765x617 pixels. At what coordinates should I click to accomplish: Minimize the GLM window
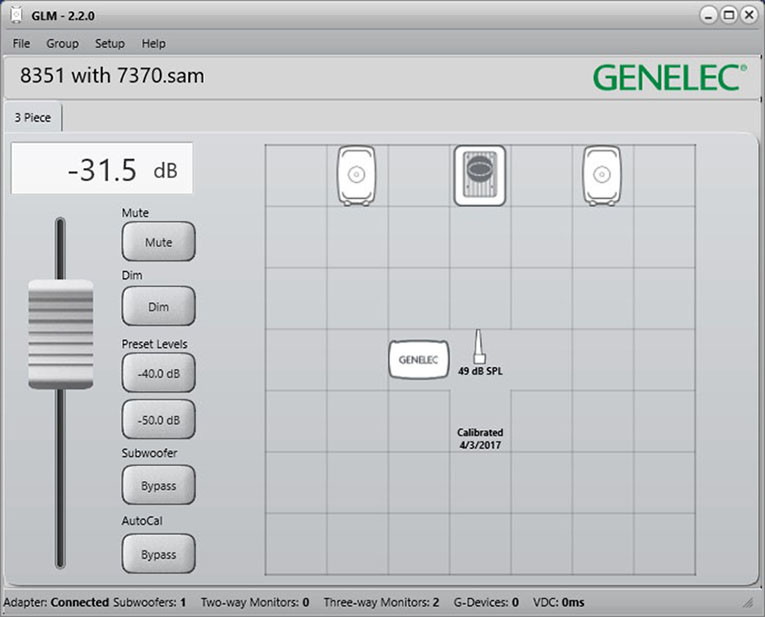(708, 15)
